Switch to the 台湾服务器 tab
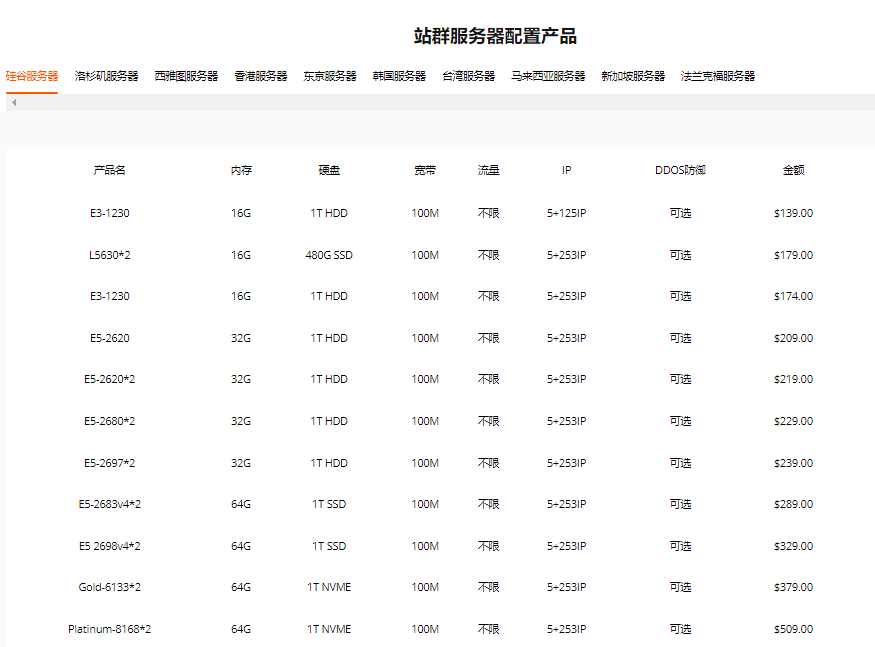Screen dimensions: 875x647 pyautogui.click(x=469, y=76)
